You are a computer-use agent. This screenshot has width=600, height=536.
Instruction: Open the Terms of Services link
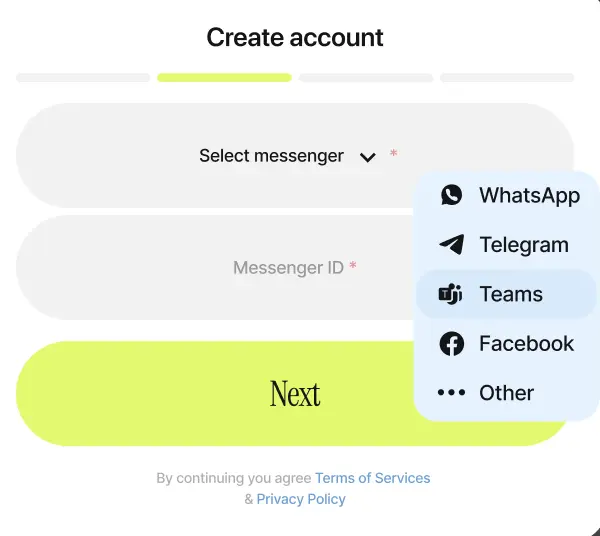point(372,478)
